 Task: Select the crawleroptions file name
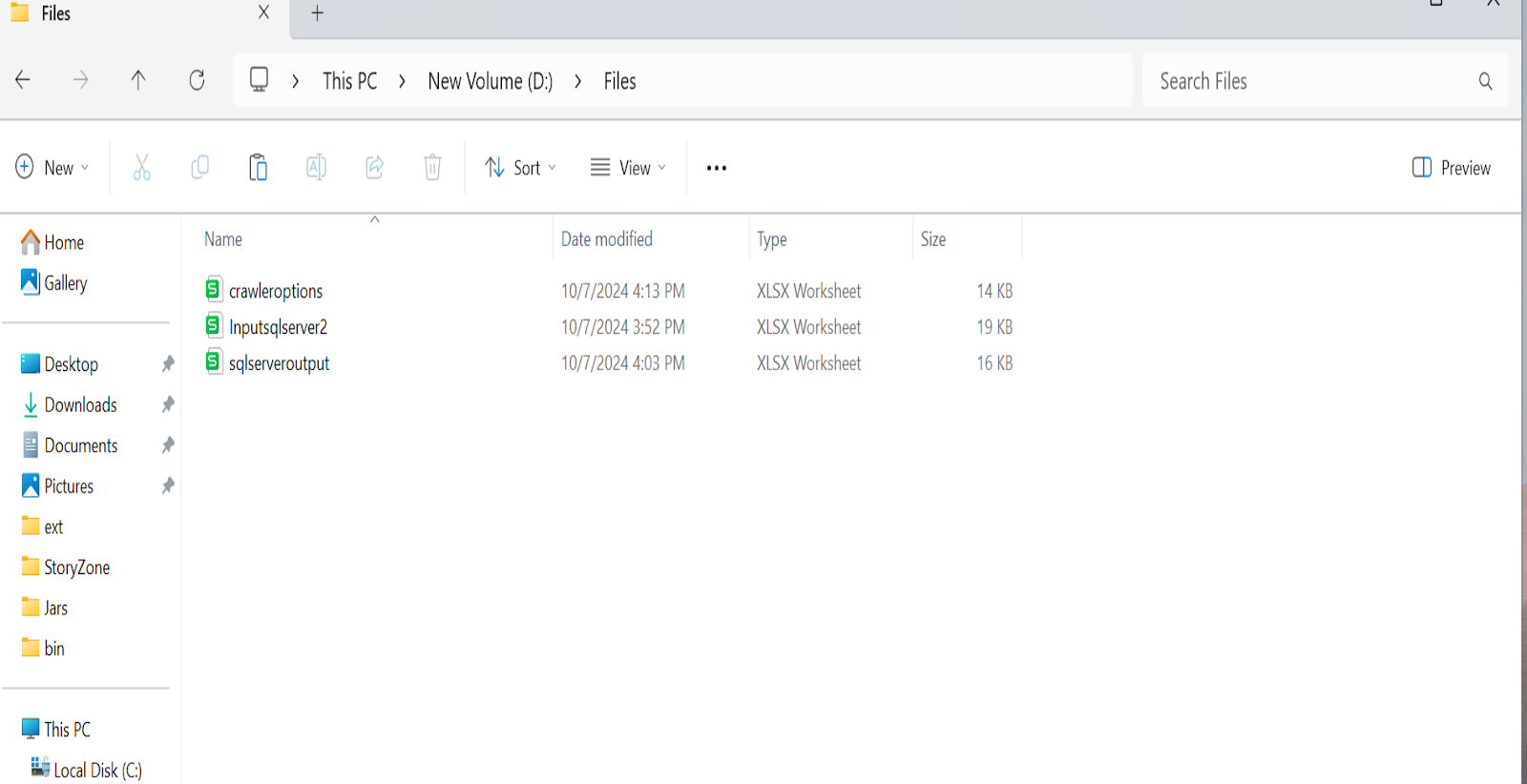click(276, 291)
